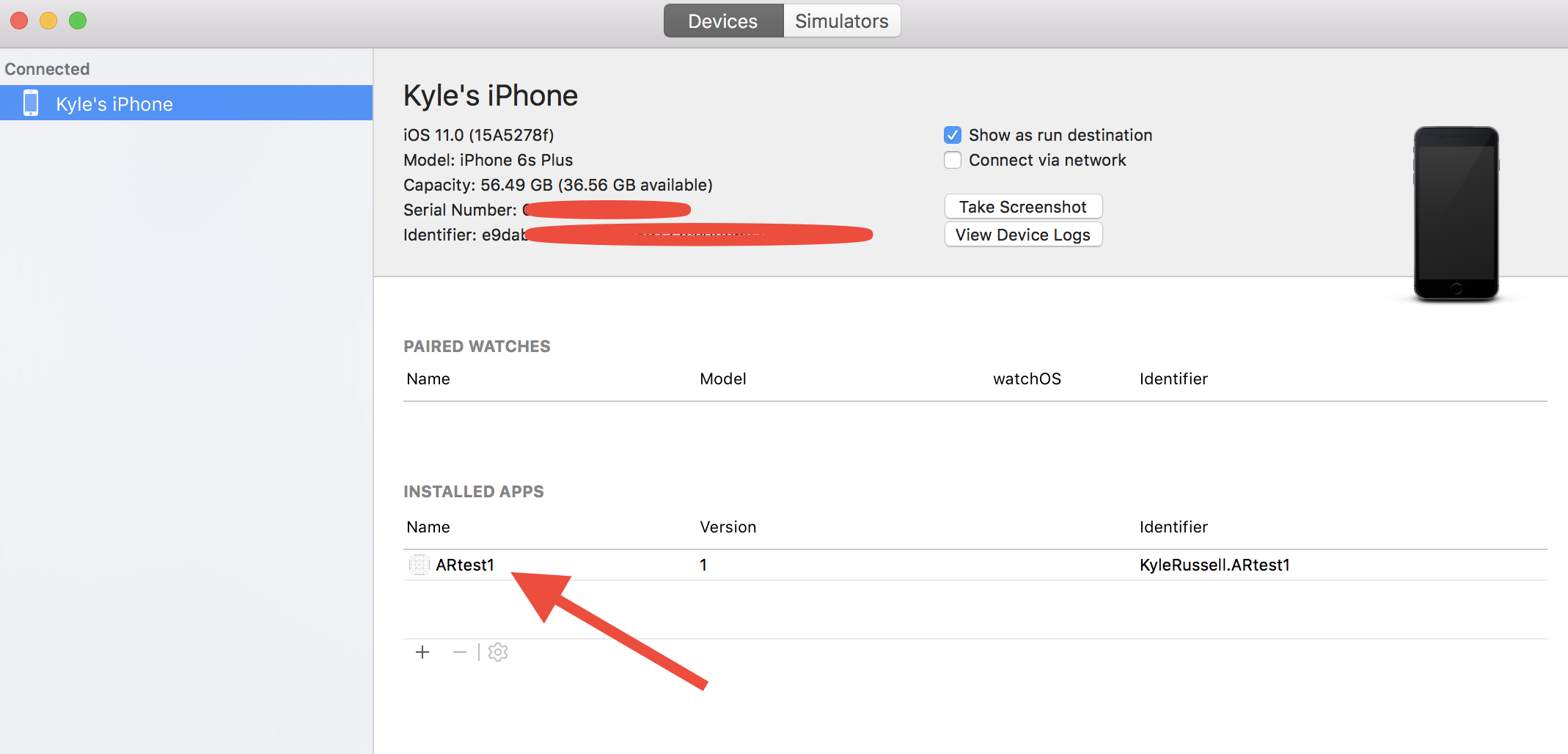Click the Paired Watches Name column header

tap(428, 378)
